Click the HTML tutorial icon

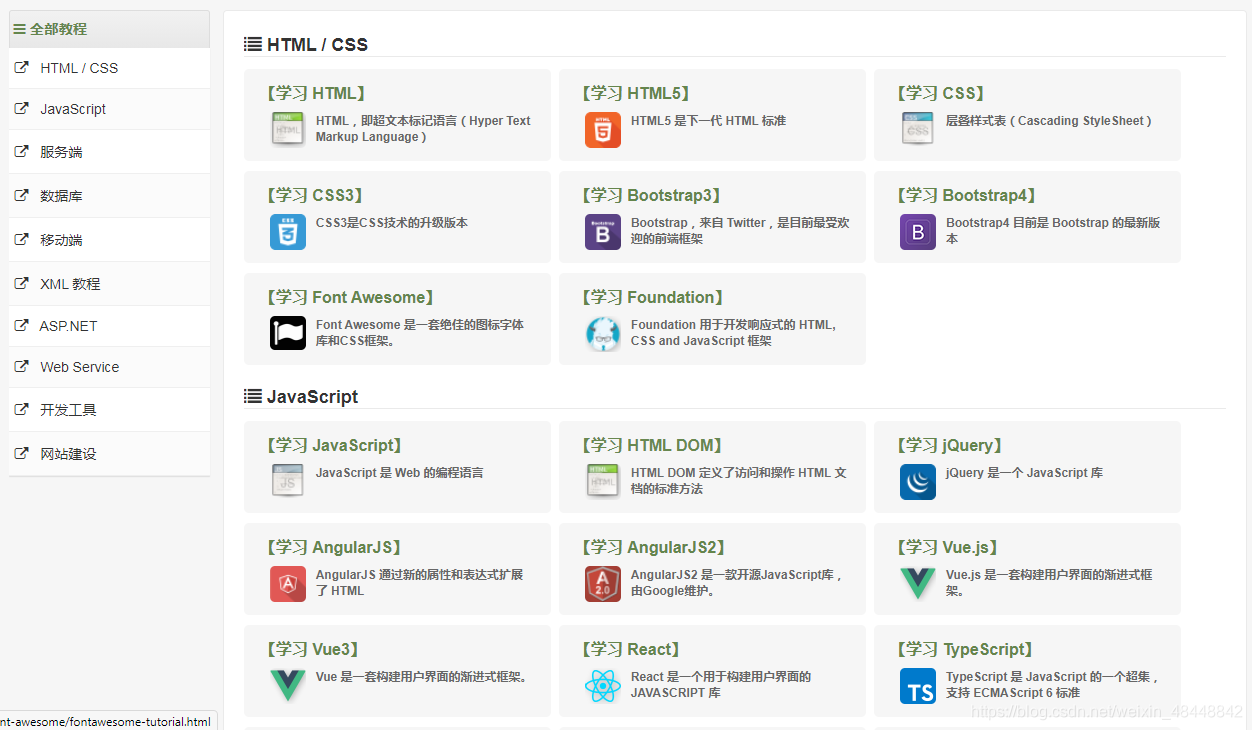pyautogui.click(x=288, y=130)
